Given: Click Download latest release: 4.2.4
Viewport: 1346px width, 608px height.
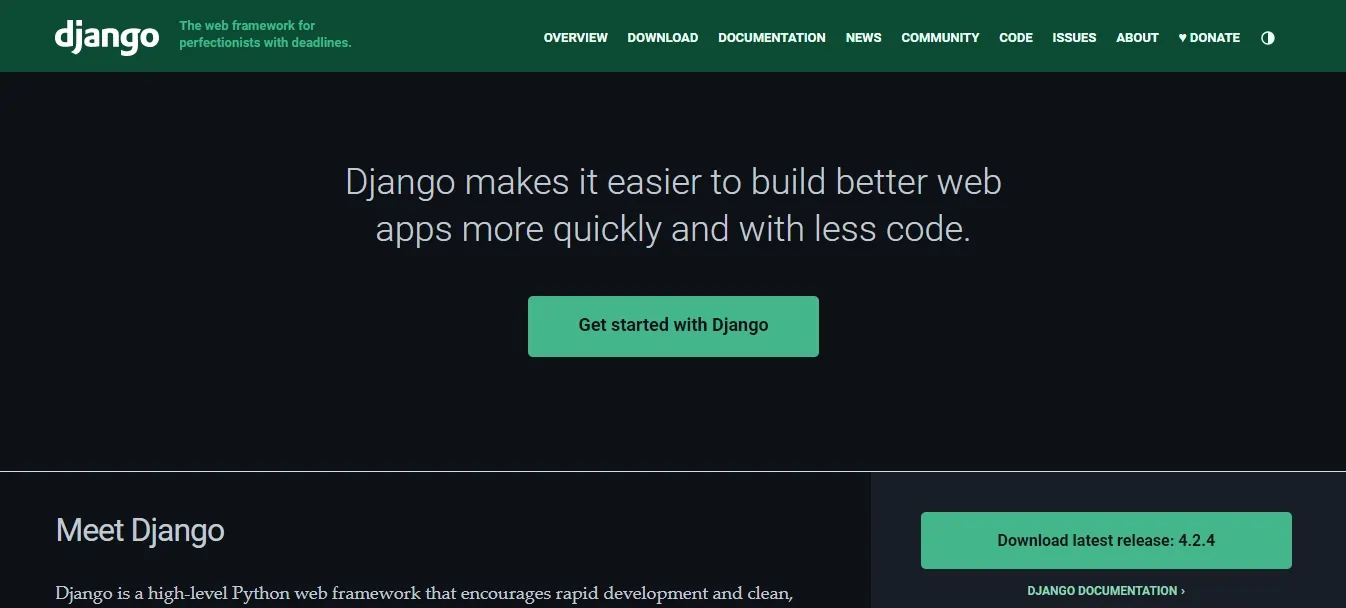Looking at the screenshot, I should coord(1105,539).
